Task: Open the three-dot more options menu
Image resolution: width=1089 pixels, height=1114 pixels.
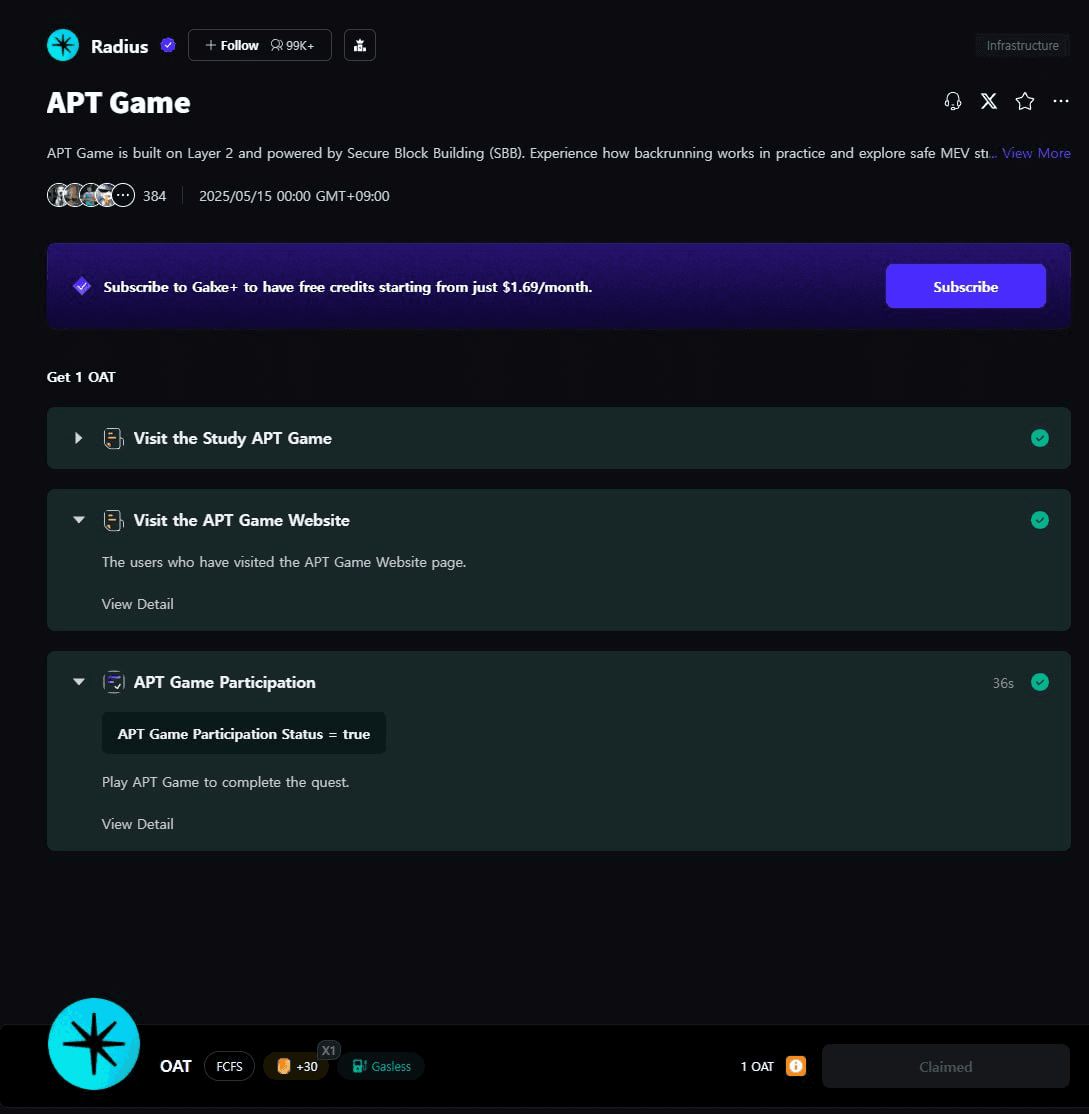Action: [x=1061, y=102]
